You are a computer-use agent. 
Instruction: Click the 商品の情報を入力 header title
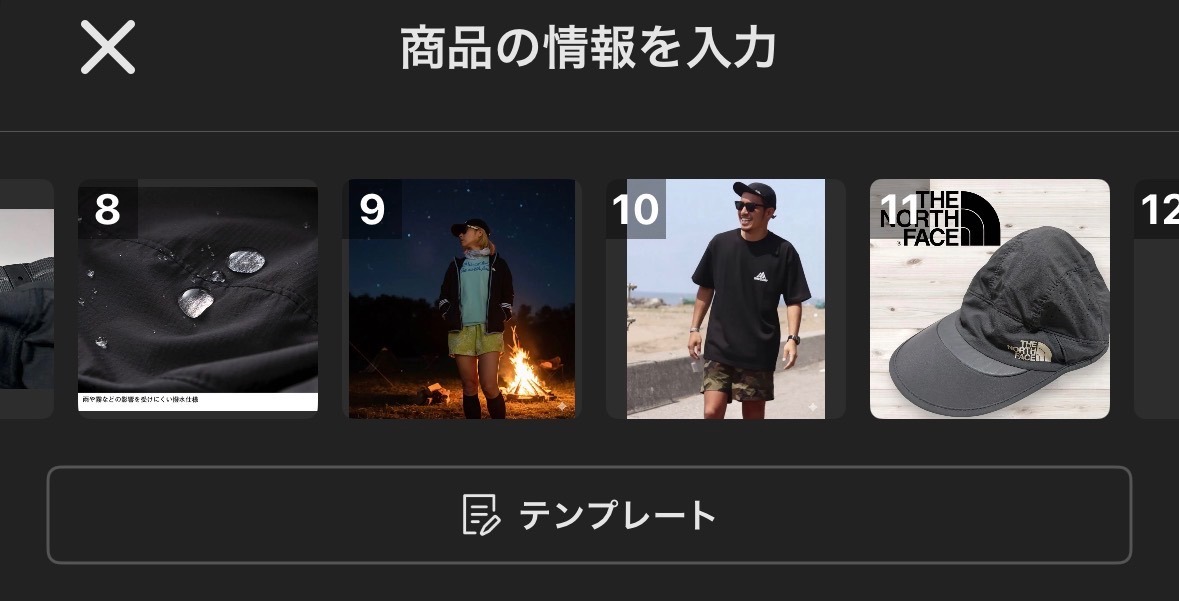coord(588,47)
